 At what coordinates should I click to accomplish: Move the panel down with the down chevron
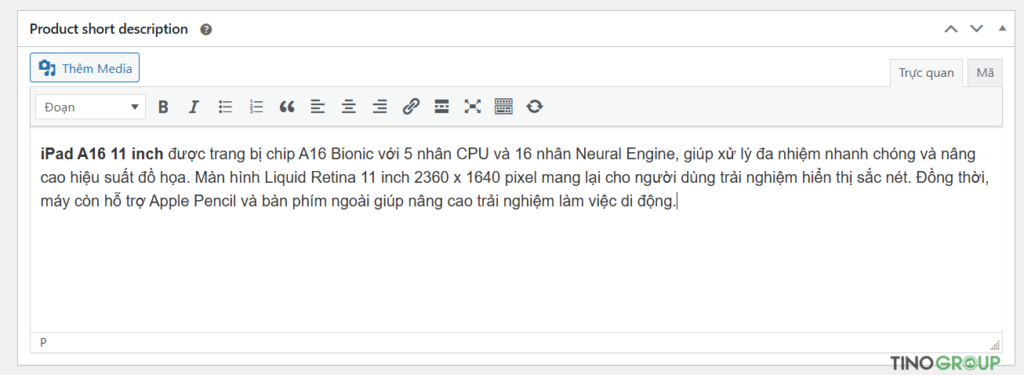pos(976,29)
